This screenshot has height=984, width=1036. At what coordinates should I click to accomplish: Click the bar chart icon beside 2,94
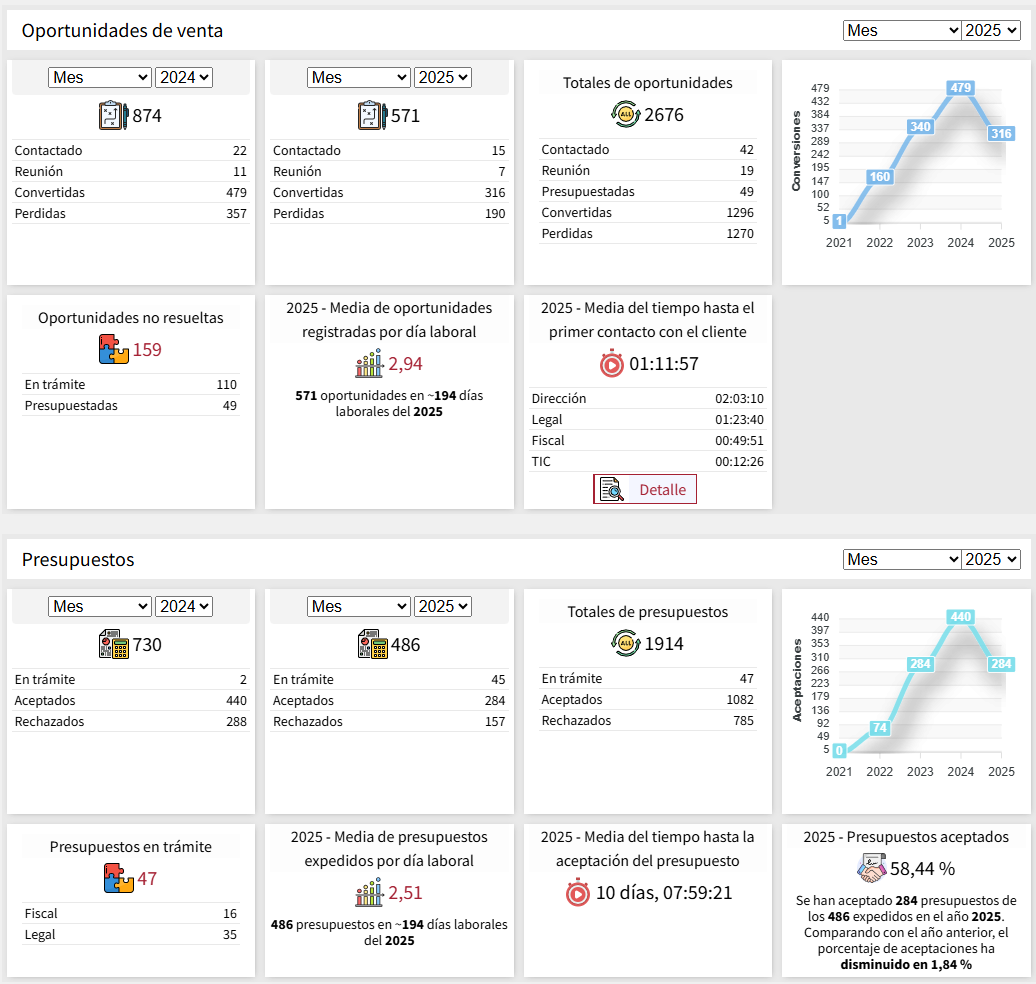(369, 364)
